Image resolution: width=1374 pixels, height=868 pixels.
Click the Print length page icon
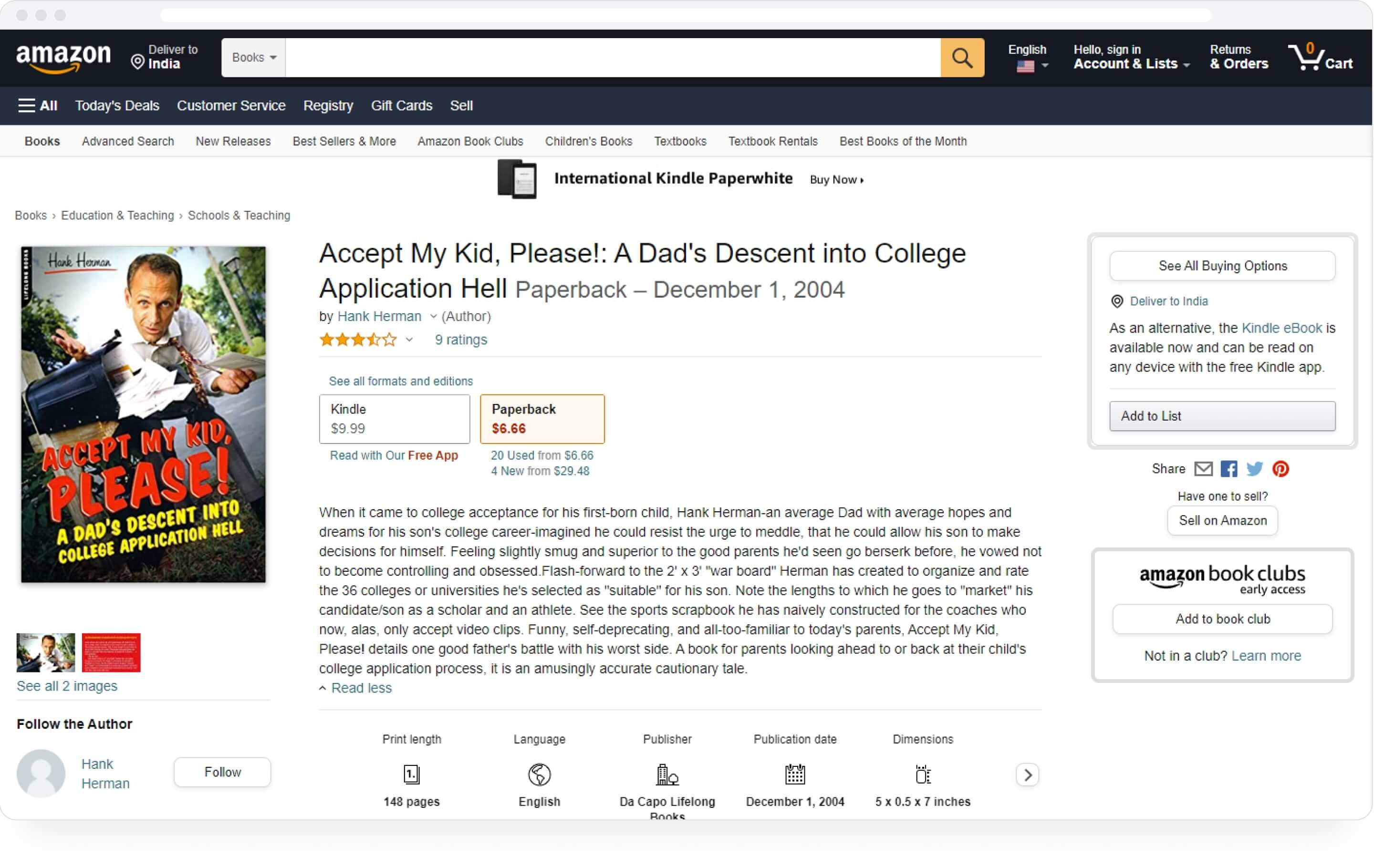click(x=411, y=775)
